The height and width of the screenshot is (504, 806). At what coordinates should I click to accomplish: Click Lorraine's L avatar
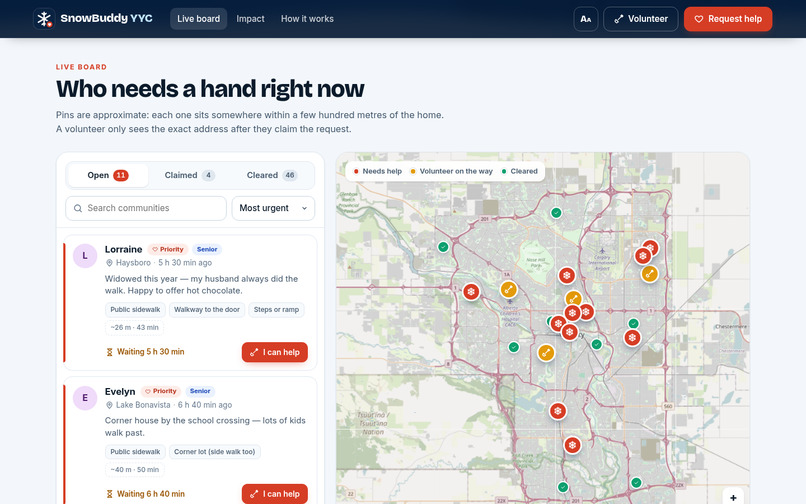pos(85,256)
